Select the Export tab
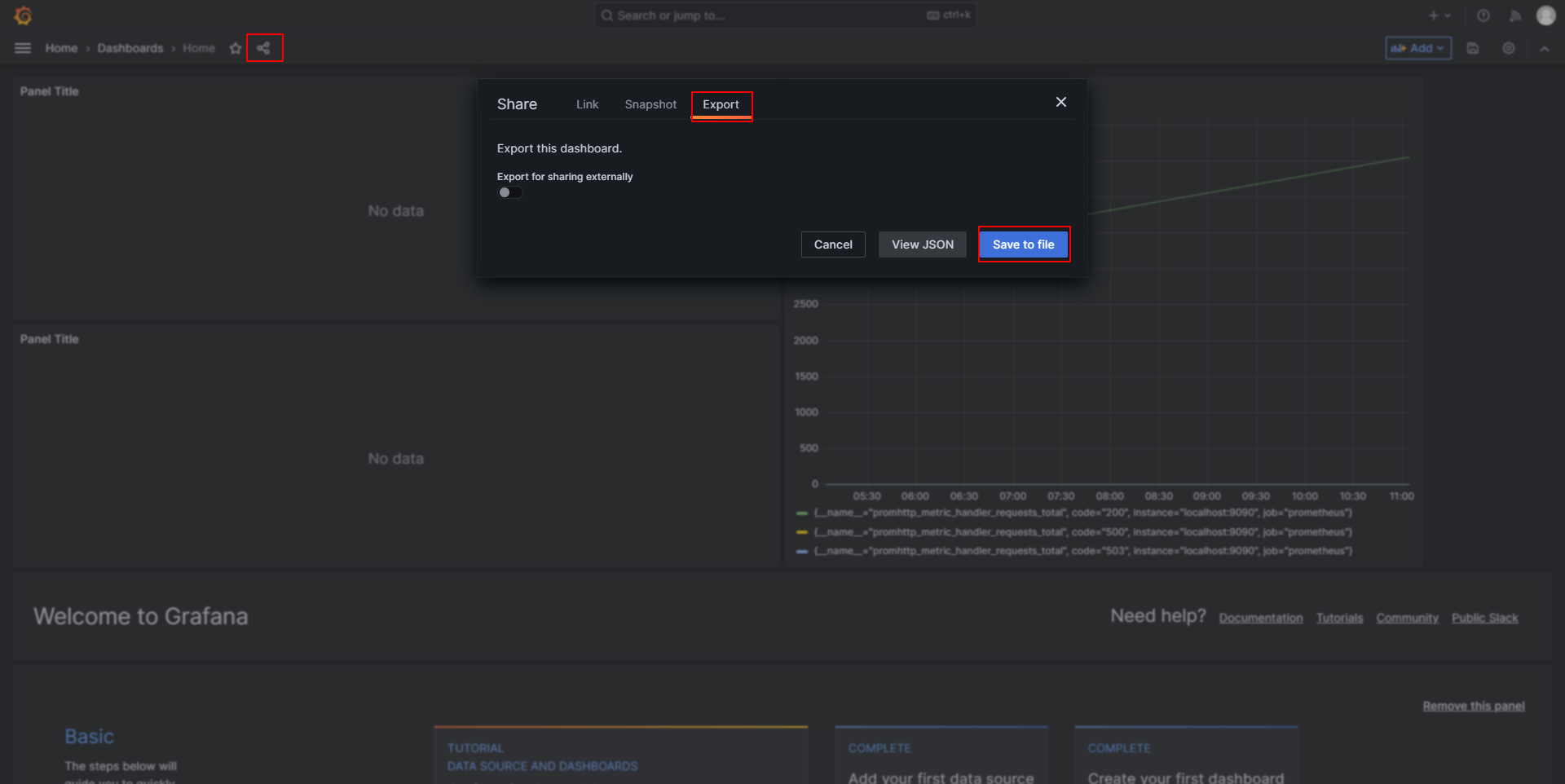Viewport: 1565px width, 784px height. click(721, 104)
